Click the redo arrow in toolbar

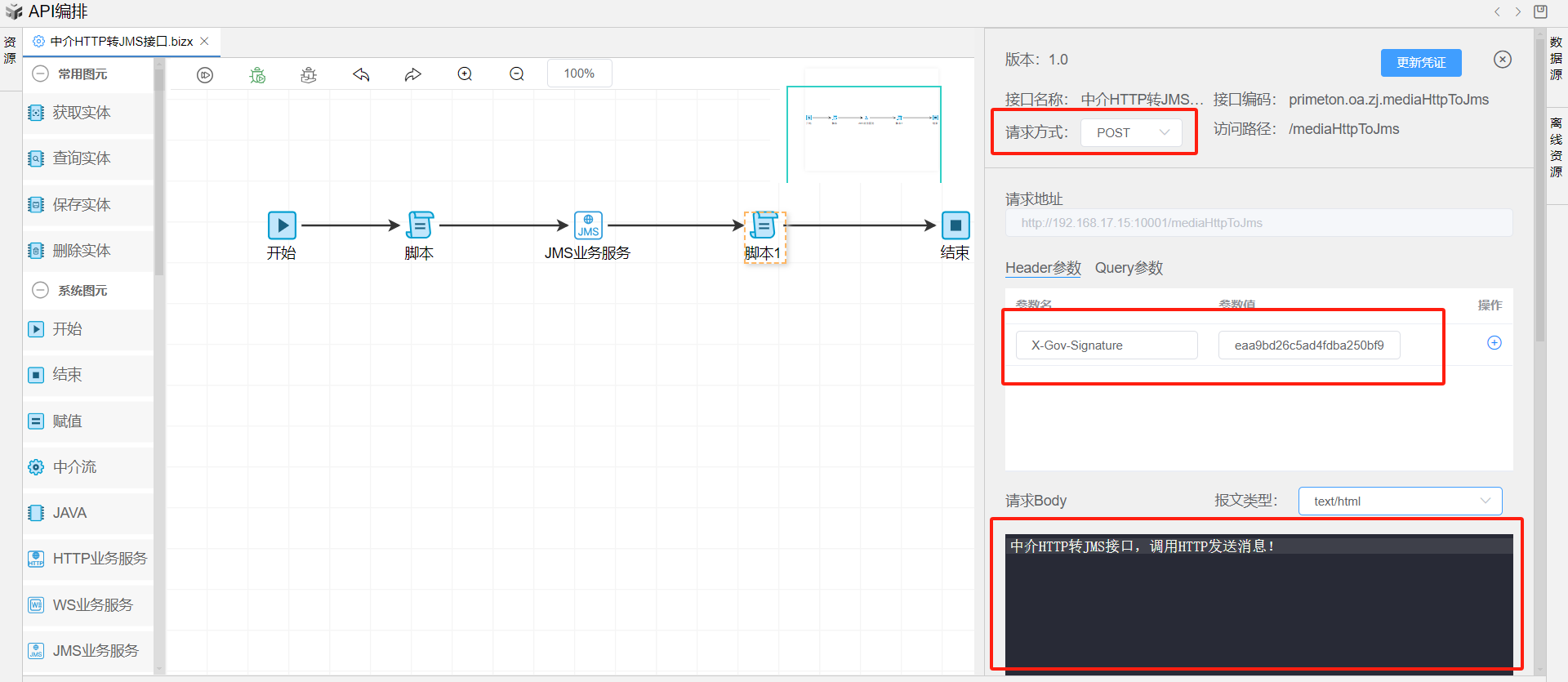click(x=412, y=75)
